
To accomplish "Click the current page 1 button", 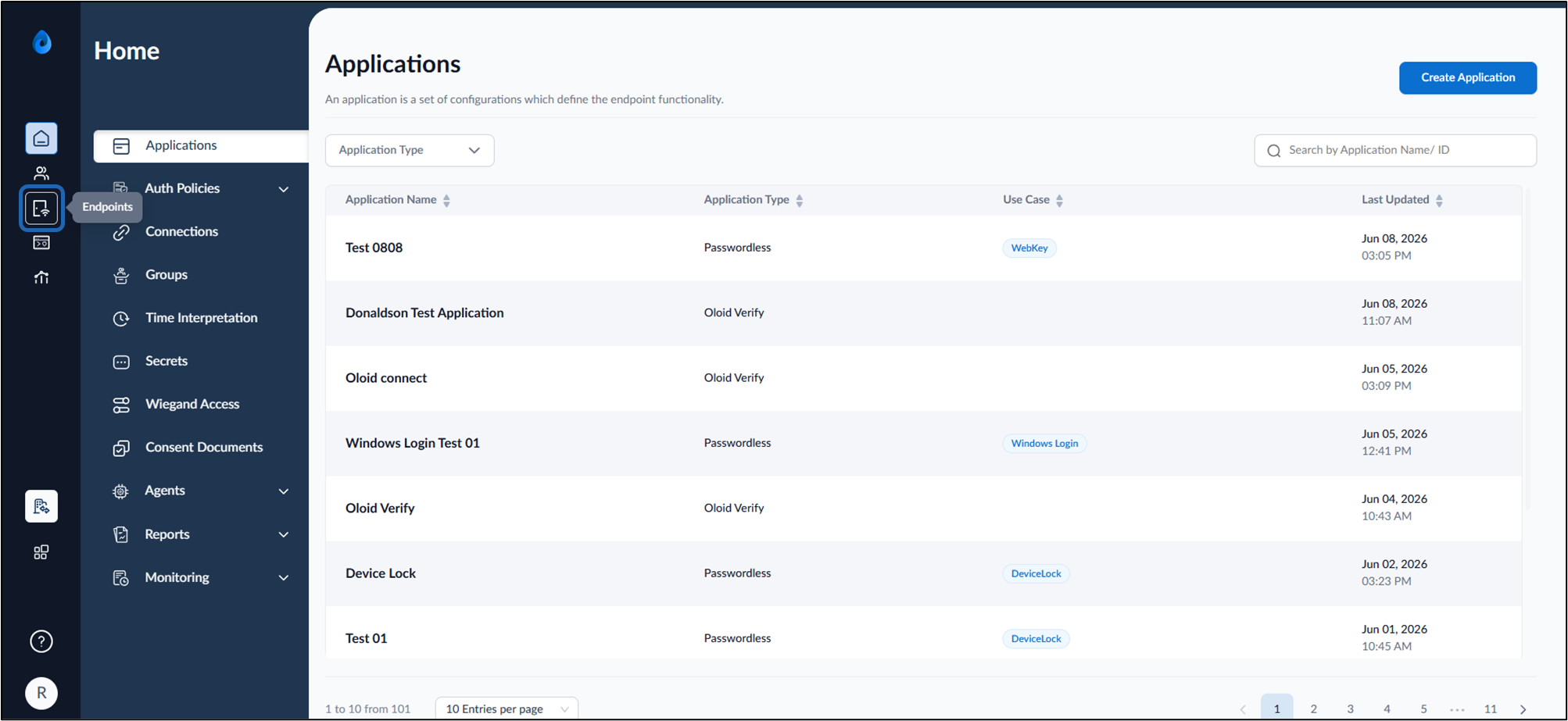I will [x=1276, y=709].
